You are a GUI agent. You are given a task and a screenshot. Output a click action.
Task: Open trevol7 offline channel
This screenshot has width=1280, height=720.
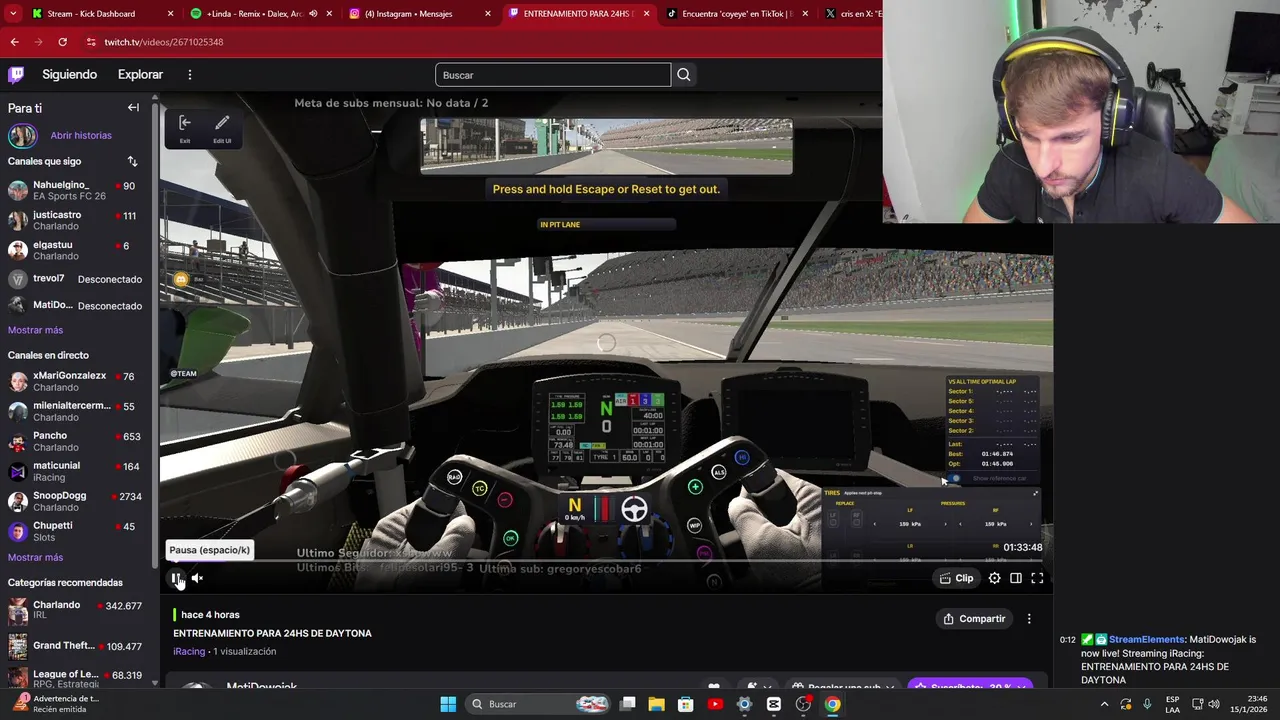[78, 279]
